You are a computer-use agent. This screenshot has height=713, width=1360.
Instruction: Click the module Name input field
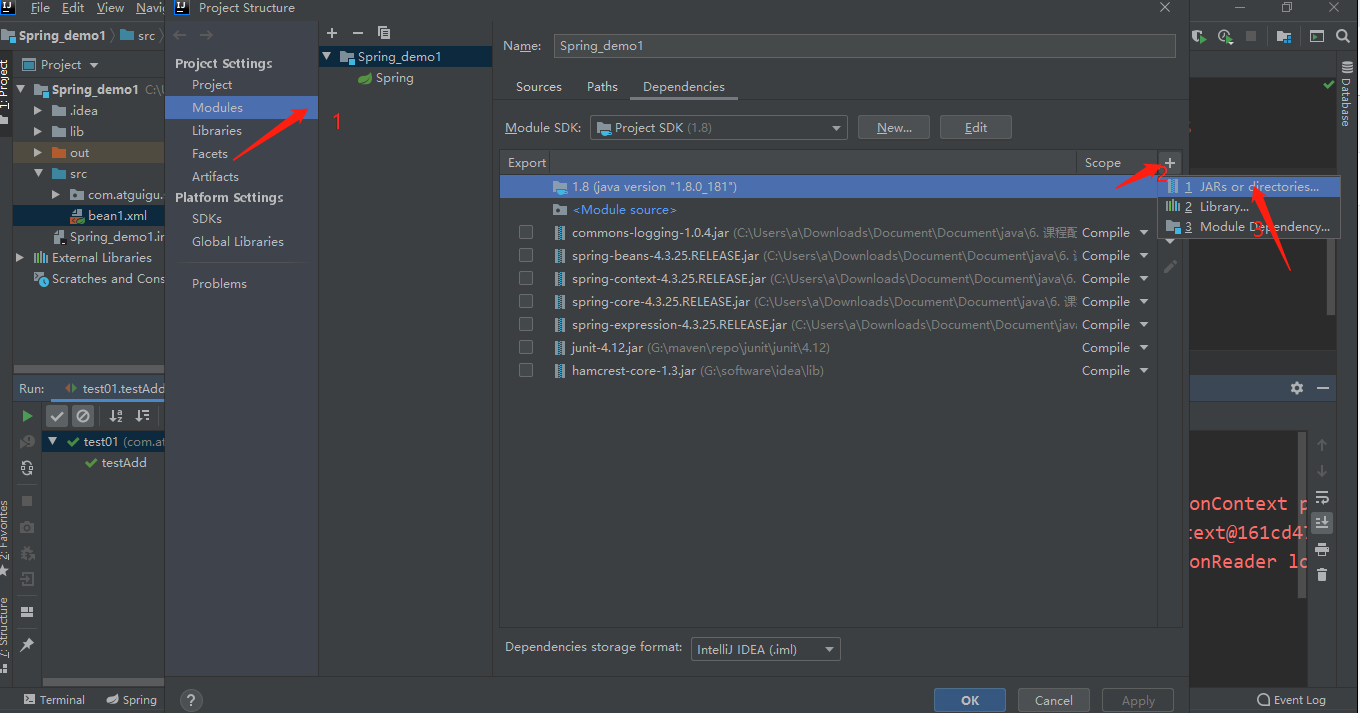[865, 46]
